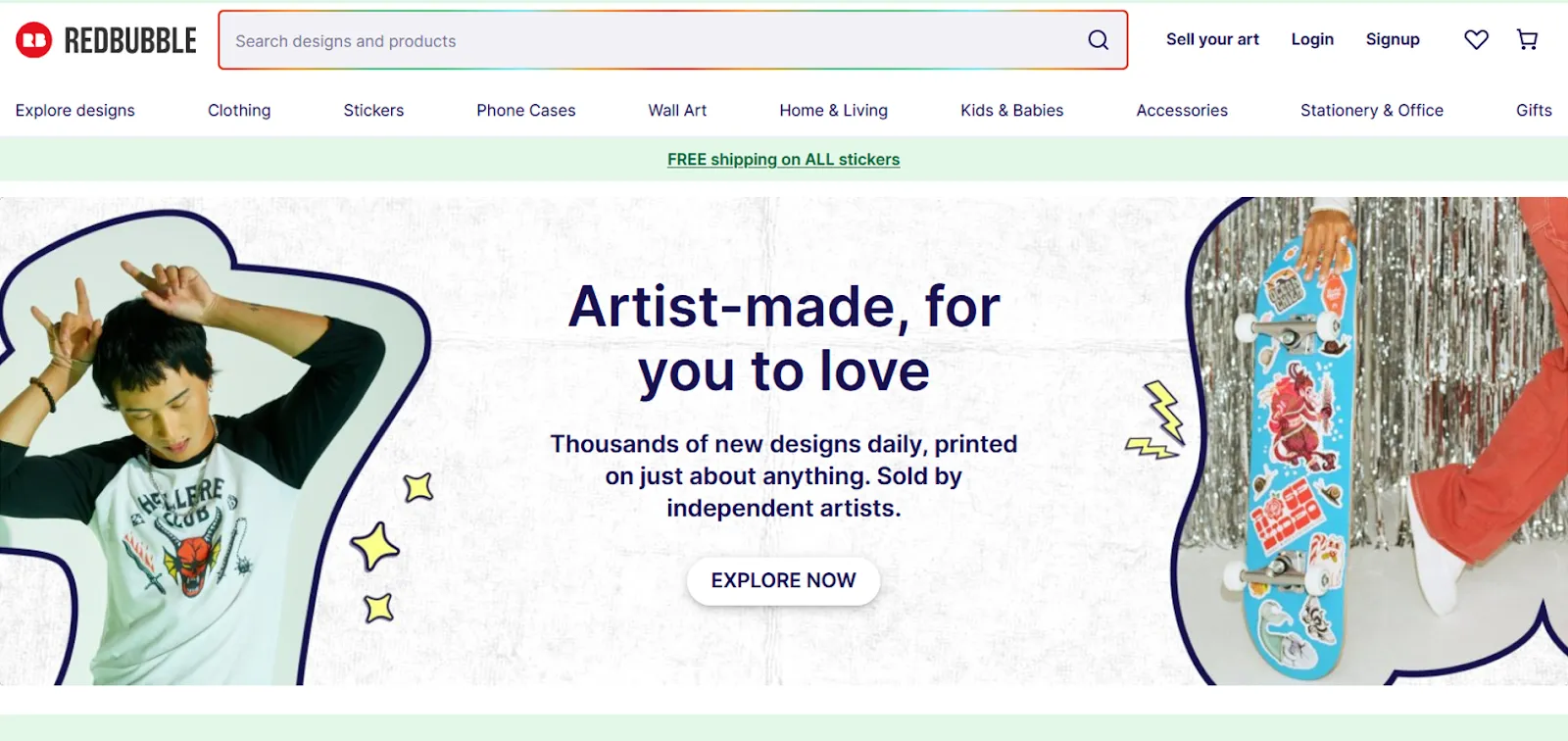Select the Phone Cases category
Screen dimensions: 1568x741
point(525,110)
